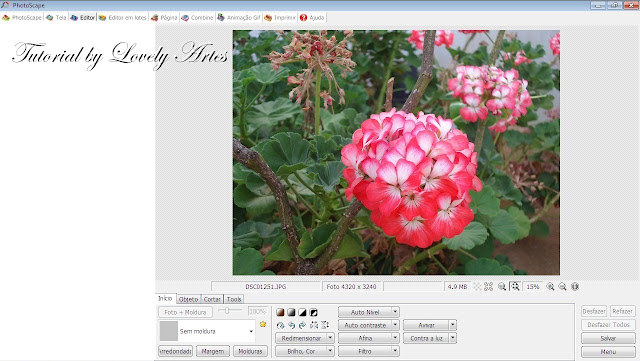Open the Ajuda help tab
This screenshot has width=640, height=361.
click(312, 18)
